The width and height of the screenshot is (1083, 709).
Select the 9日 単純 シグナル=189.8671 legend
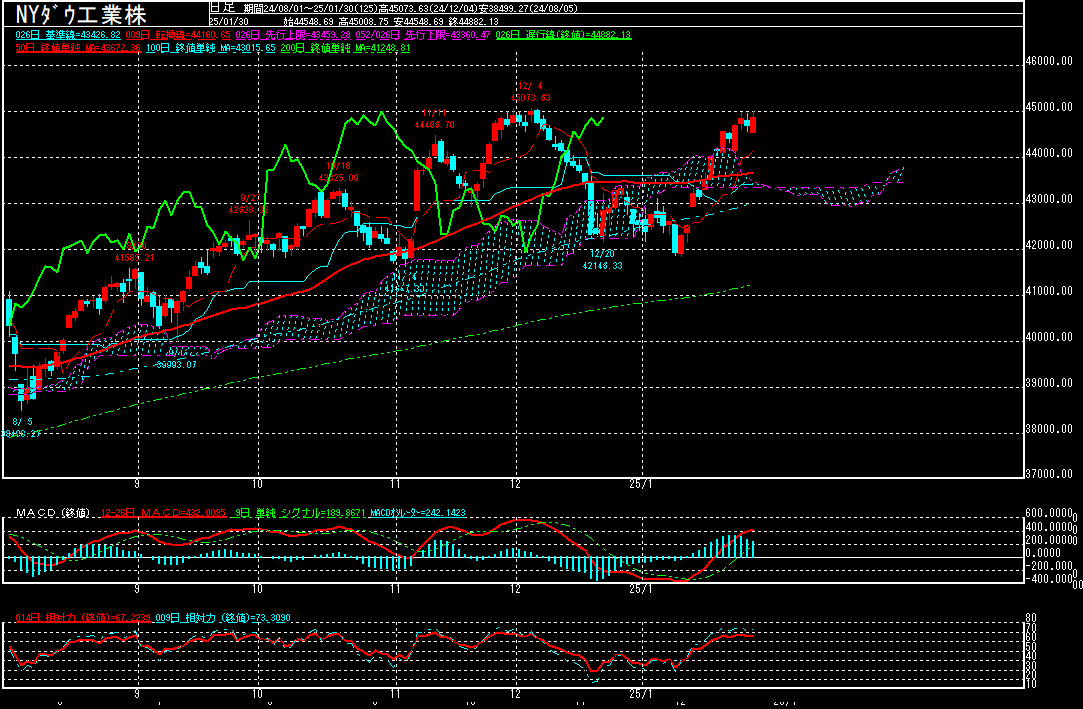298,513
